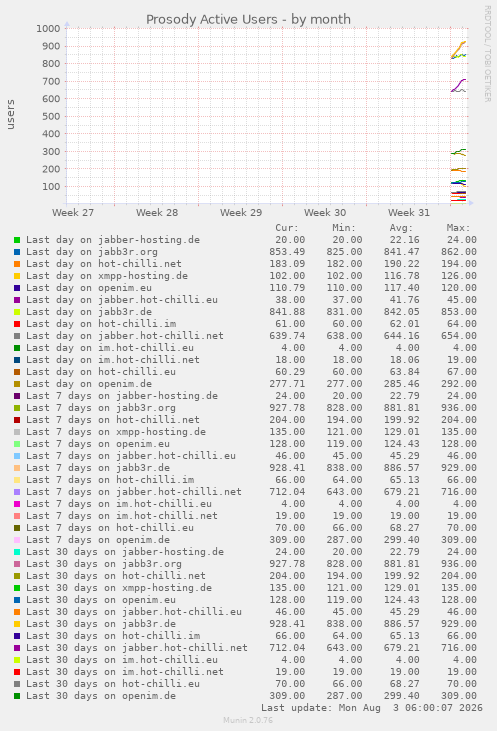This screenshot has height=731, width=497.
Task: Click the legend label Last 30 days on hot-chilli.net
Action: 116,576
